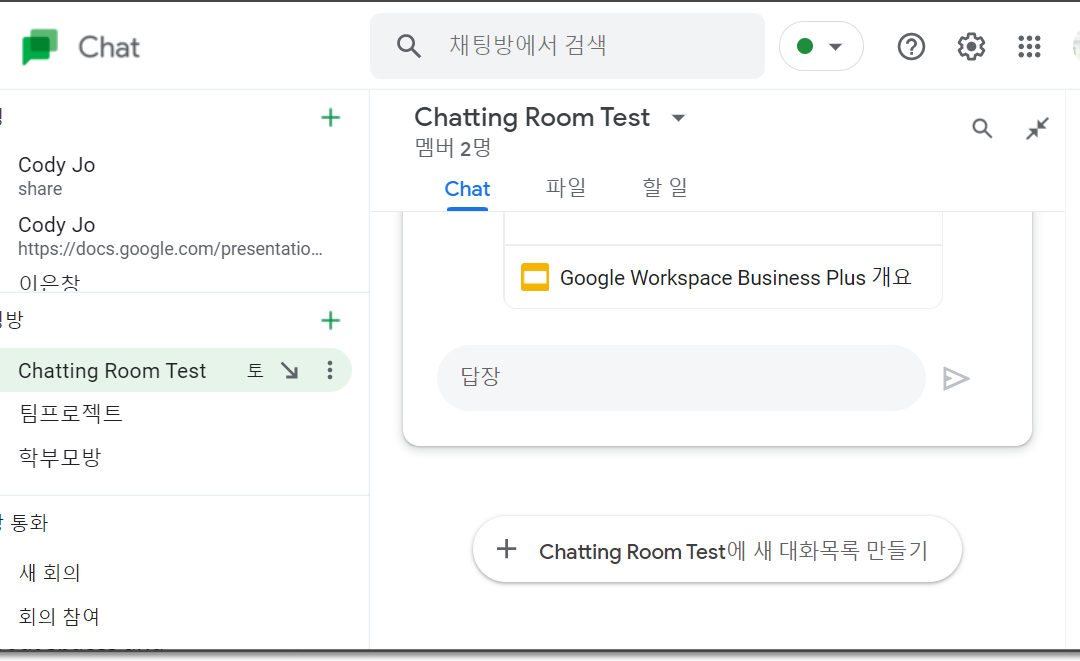
Task: Click the 채팅방에서 검색 search field
Action: pyautogui.click(x=567, y=46)
